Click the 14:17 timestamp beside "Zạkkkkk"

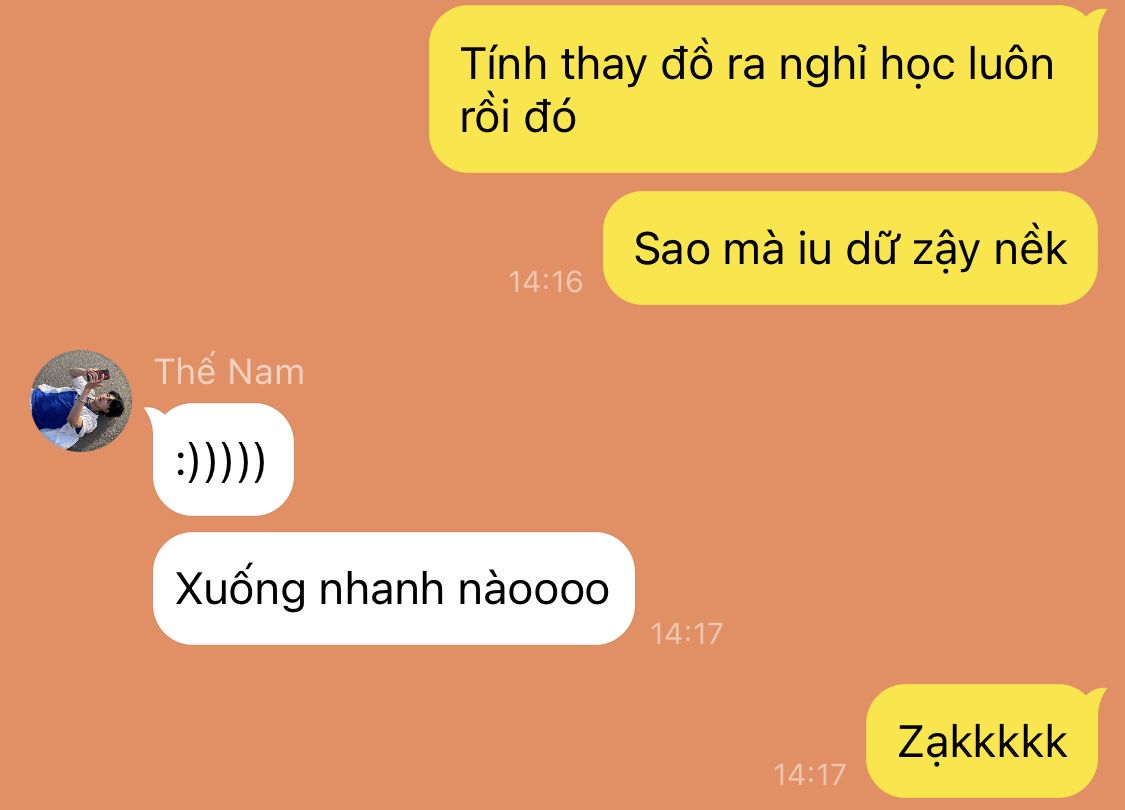(809, 775)
